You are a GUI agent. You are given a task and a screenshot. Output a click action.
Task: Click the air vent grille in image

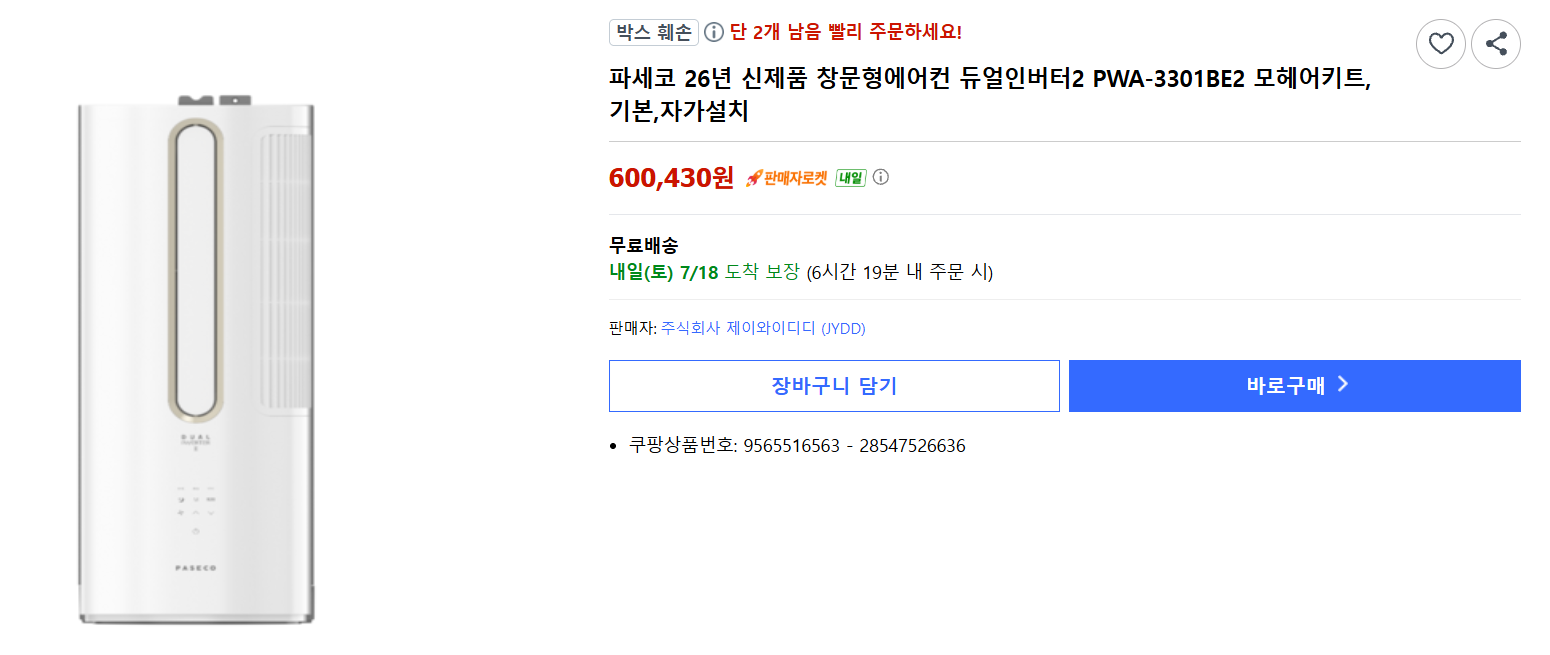coord(287,270)
